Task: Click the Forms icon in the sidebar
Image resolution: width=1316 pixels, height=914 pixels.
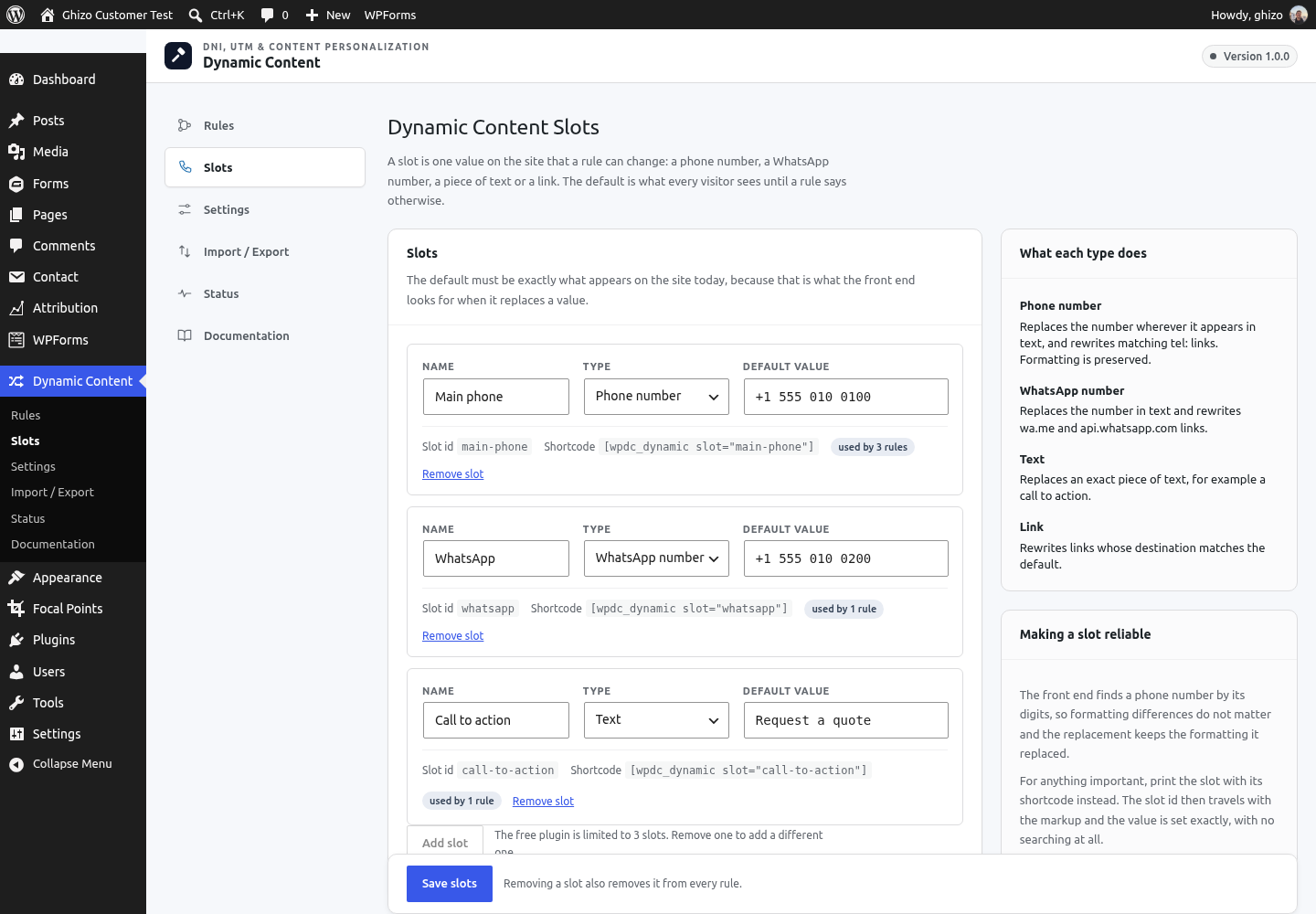Action: (16, 184)
